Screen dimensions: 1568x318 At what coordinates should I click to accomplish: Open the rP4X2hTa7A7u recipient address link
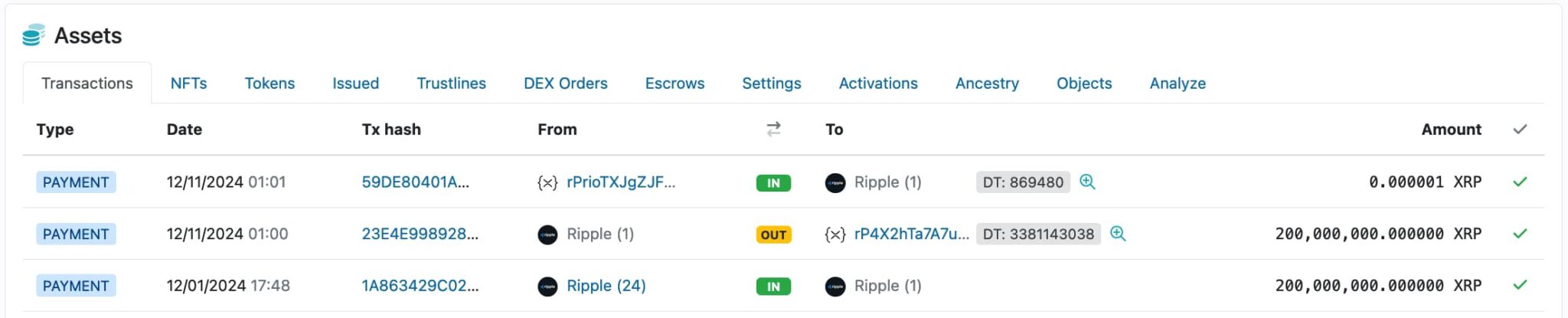[911, 234]
